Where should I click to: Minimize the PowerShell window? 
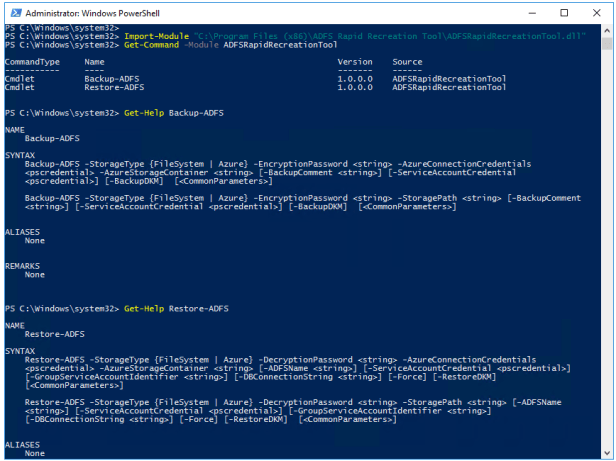point(532,13)
